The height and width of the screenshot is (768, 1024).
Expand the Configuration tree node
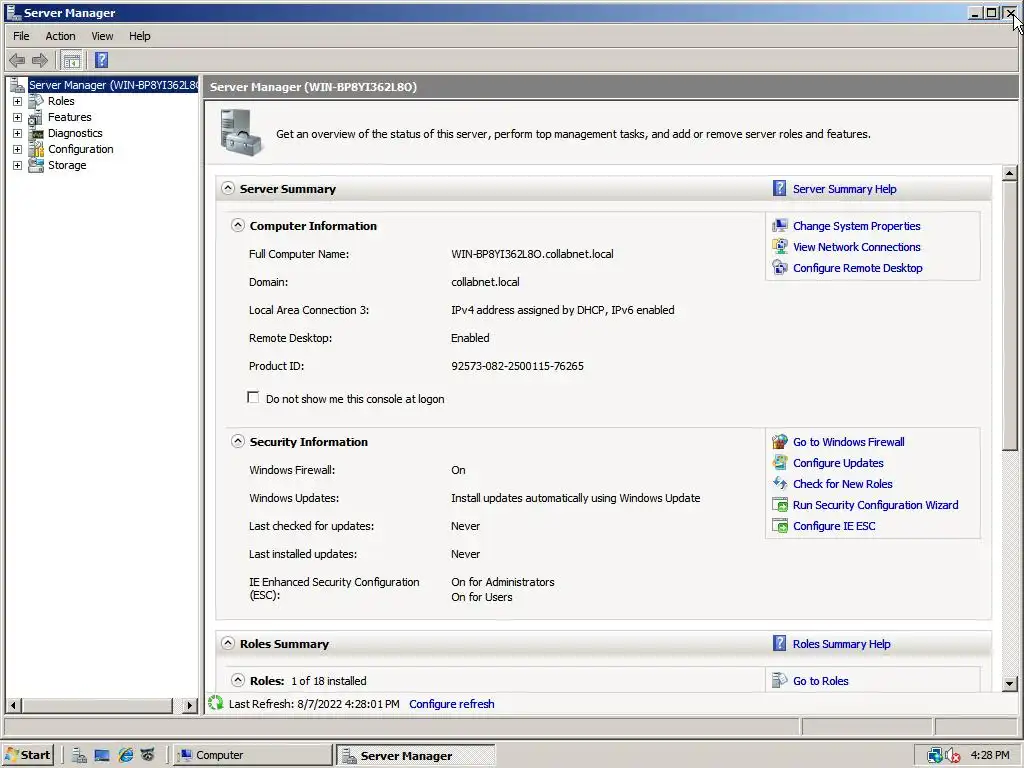(18, 150)
